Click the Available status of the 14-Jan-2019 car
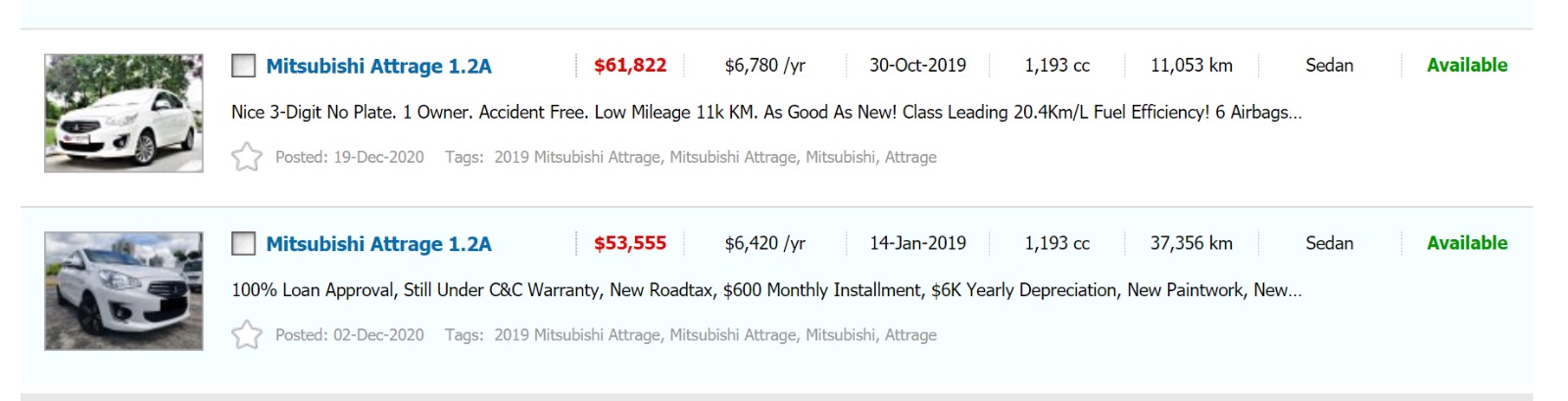Viewport: 1568px width, 401px height. point(1466,243)
